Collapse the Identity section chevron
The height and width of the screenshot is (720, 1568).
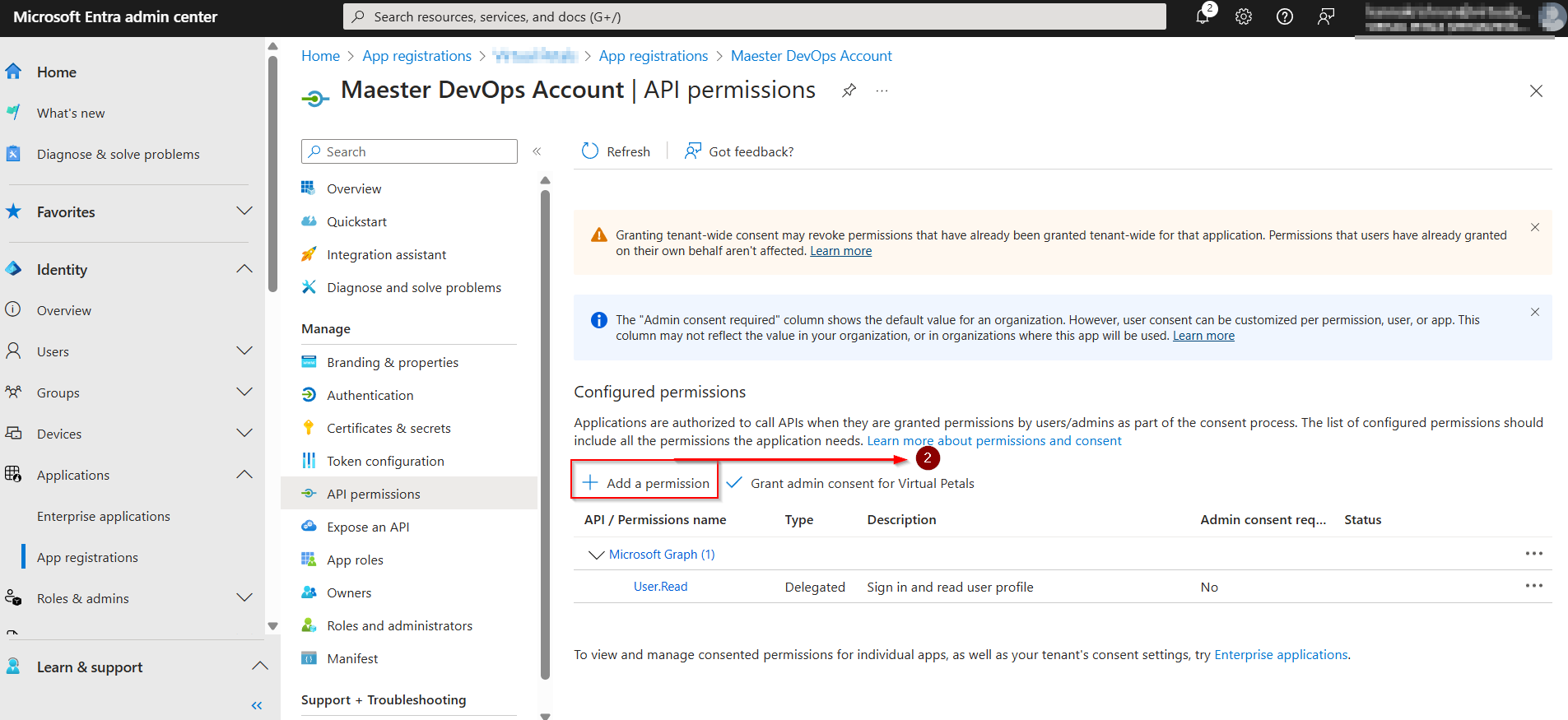(244, 268)
